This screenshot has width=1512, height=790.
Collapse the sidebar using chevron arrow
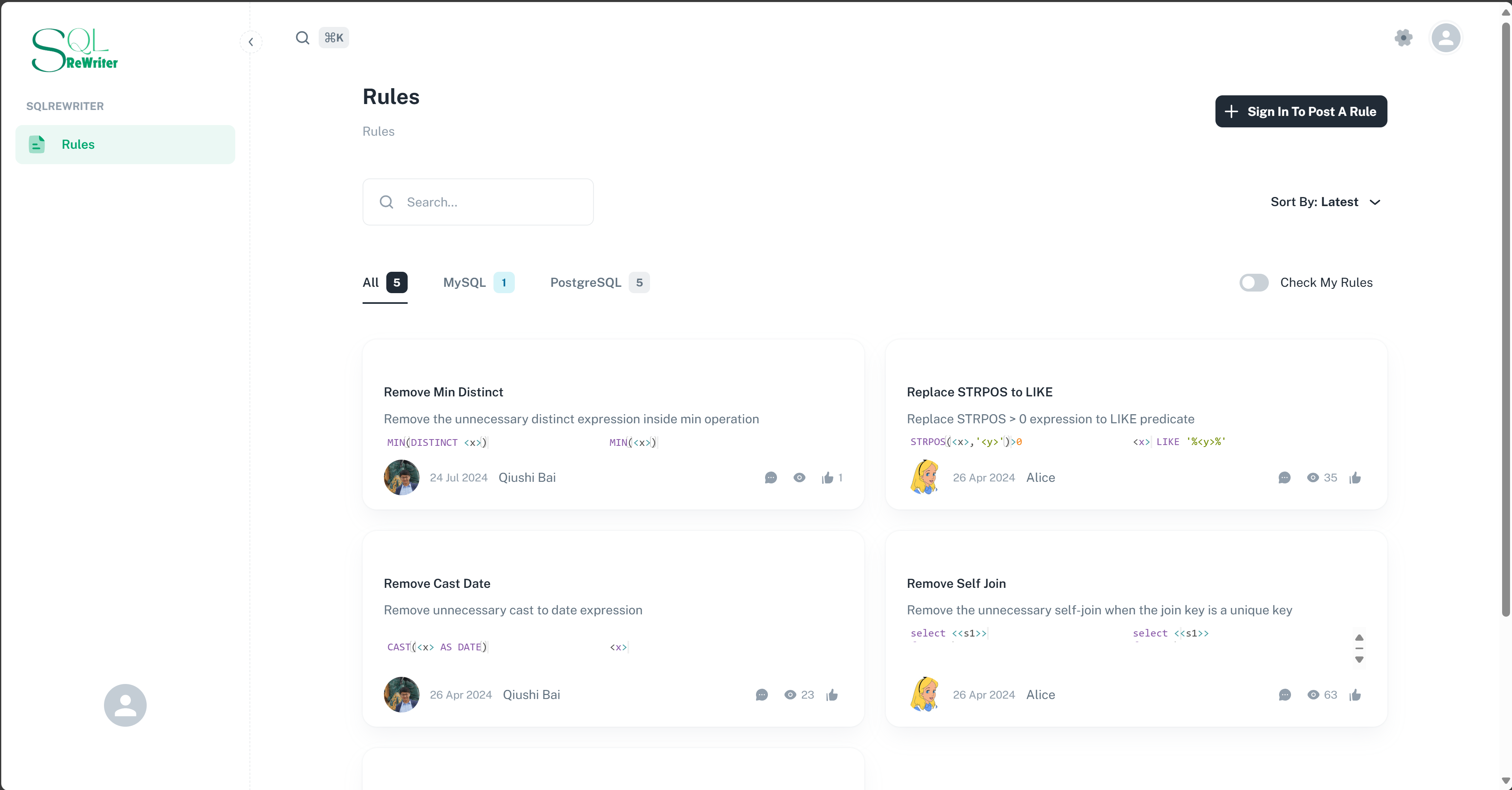coord(251,42)
